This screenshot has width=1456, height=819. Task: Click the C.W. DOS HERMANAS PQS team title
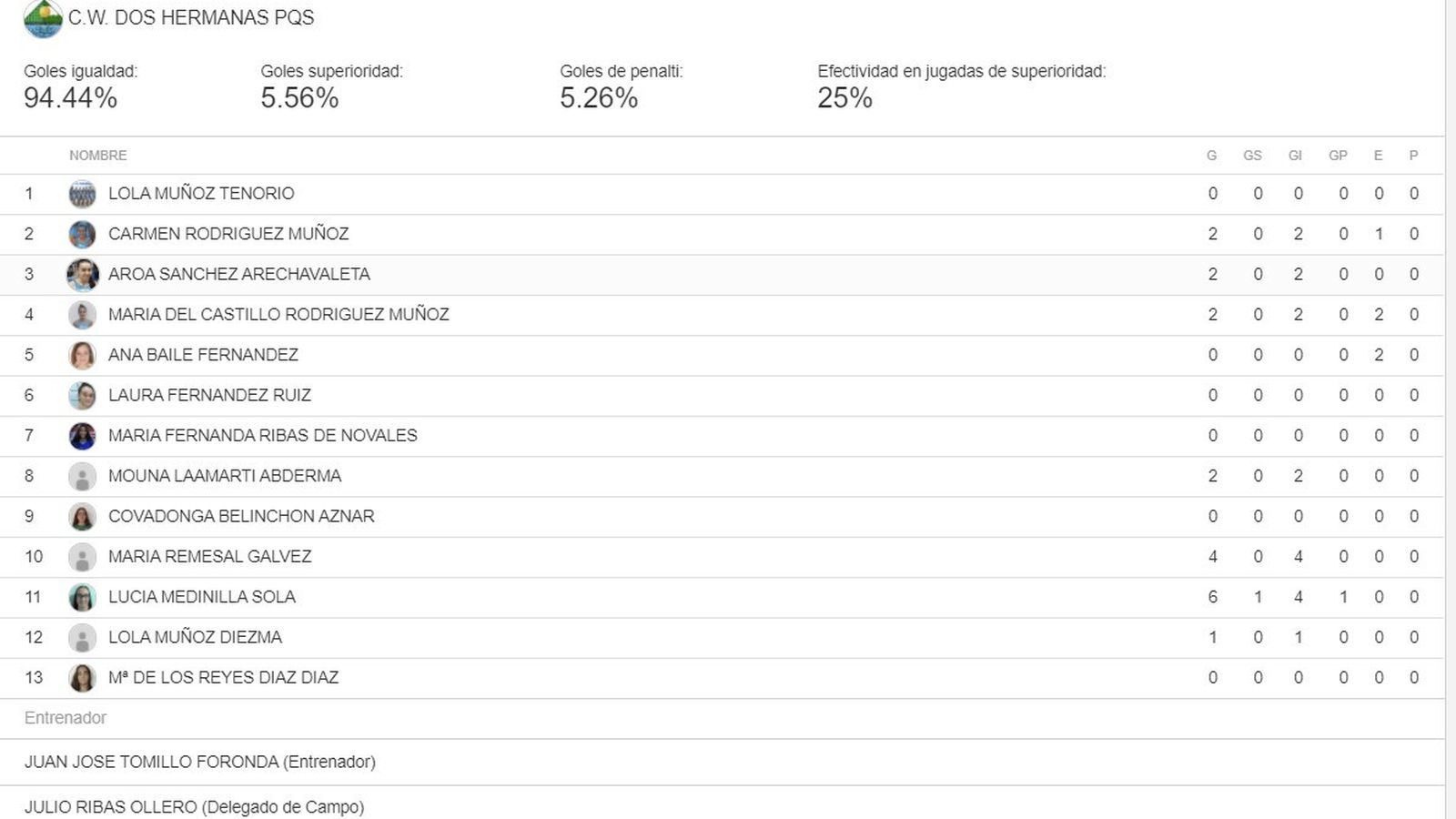[x=191, y=18]
